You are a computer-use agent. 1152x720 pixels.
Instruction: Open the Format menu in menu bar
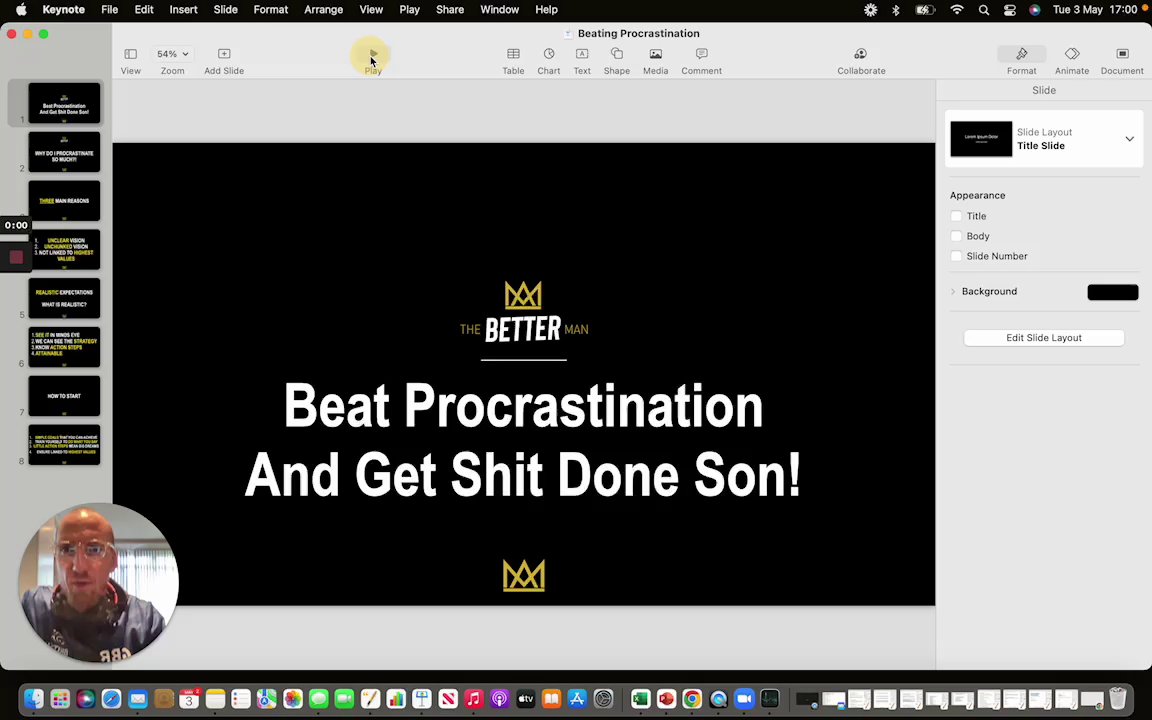(270, 10)
